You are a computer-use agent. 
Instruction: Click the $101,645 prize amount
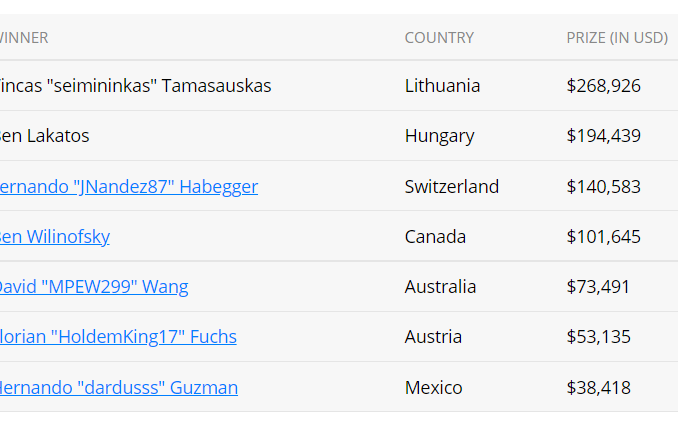[x=603, y=236]
